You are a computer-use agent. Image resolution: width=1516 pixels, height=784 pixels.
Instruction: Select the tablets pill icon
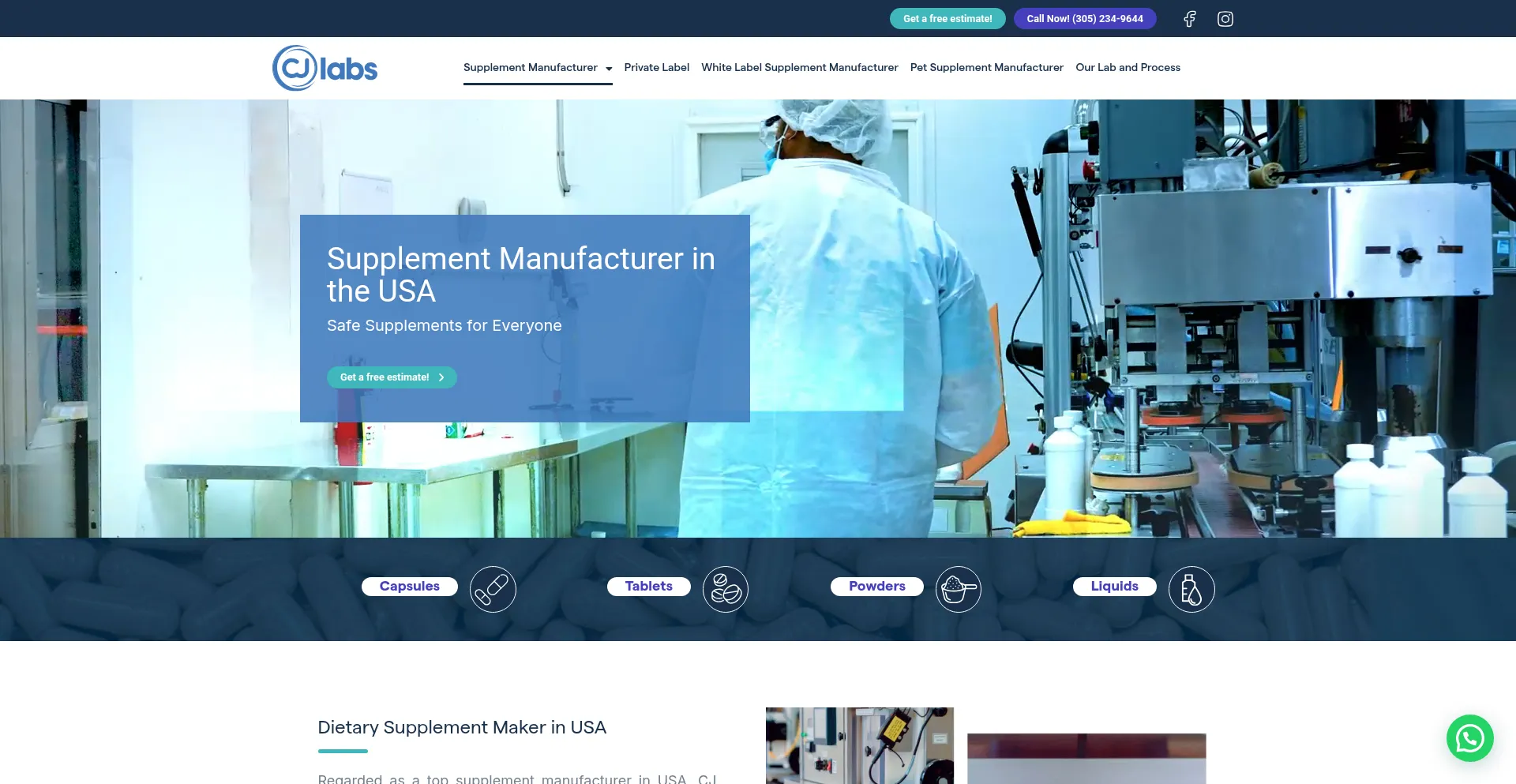pyautogui.click(x=726, y=588)
